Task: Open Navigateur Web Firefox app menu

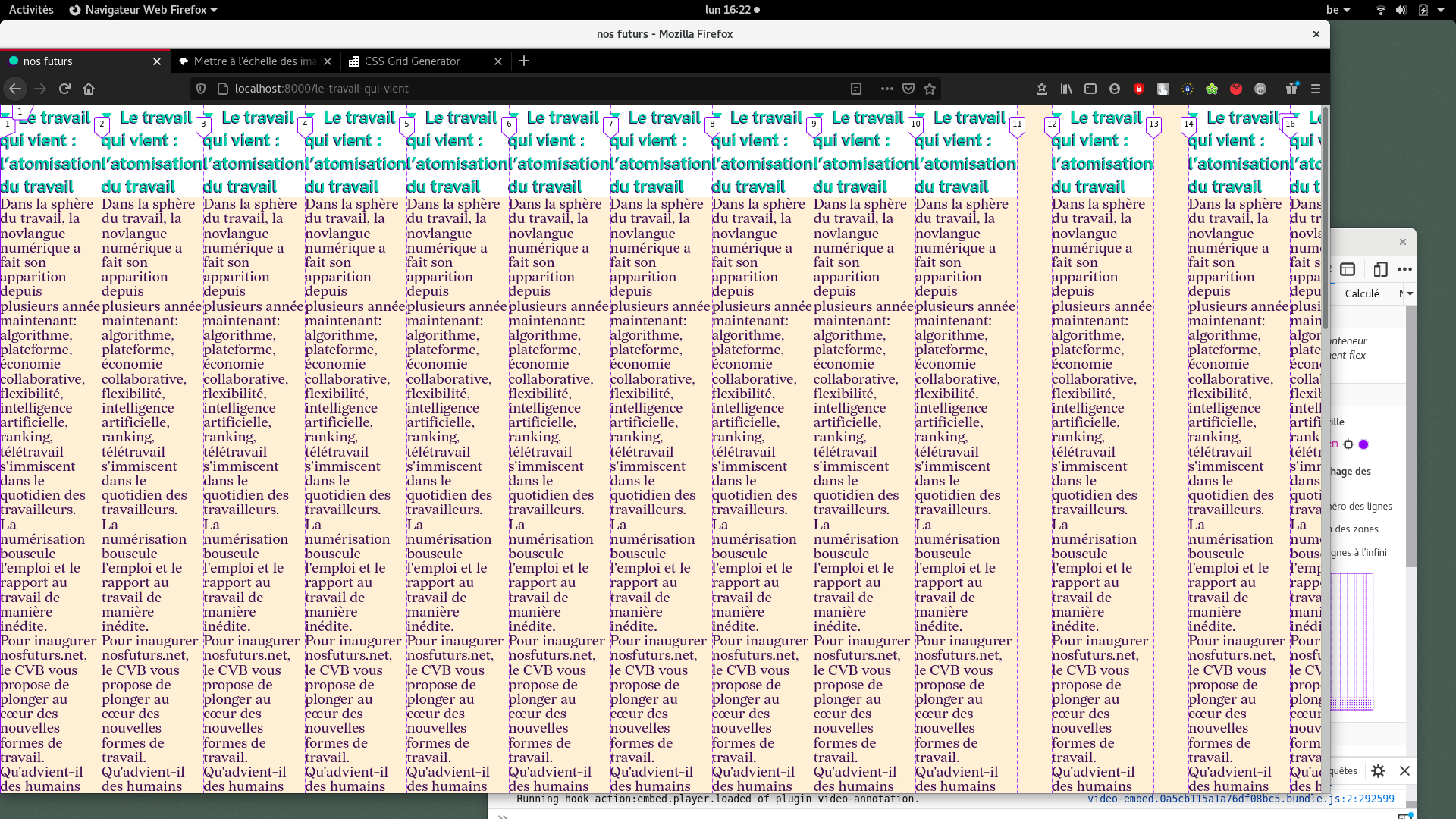Action: pos(143,10)
